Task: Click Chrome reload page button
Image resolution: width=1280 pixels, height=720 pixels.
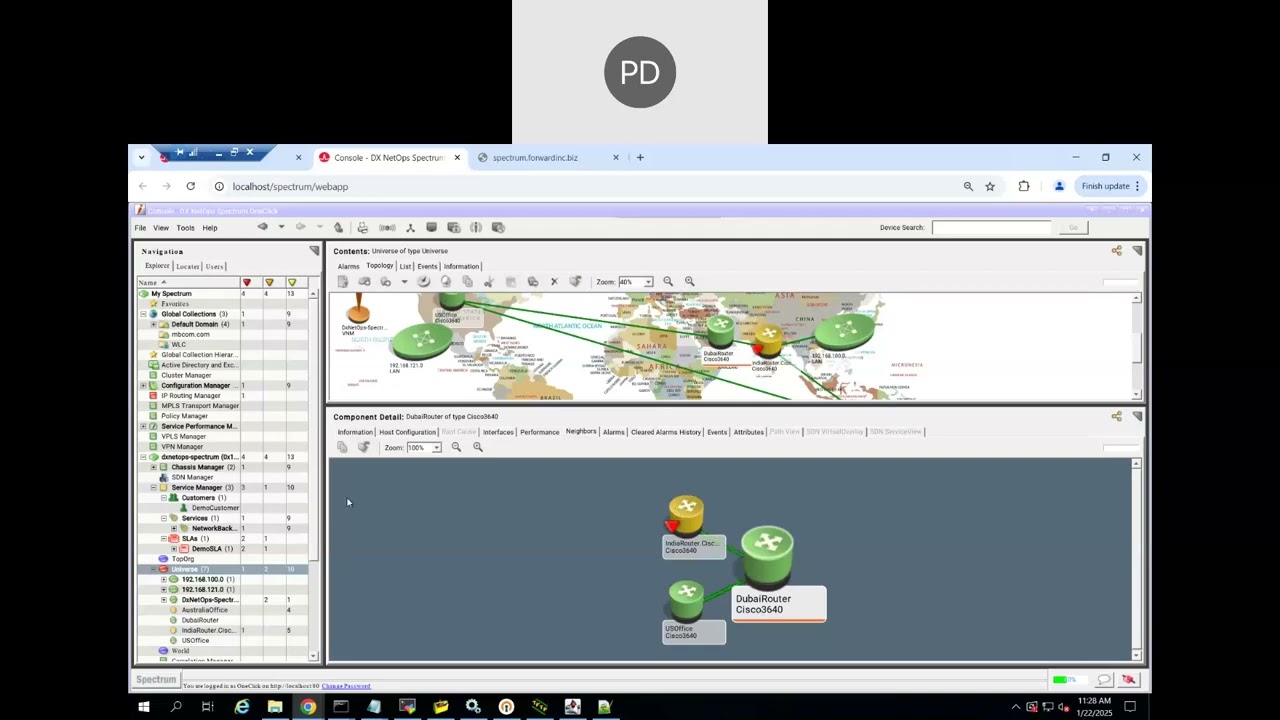Action: pyautogui.click(x=190, y=186)
